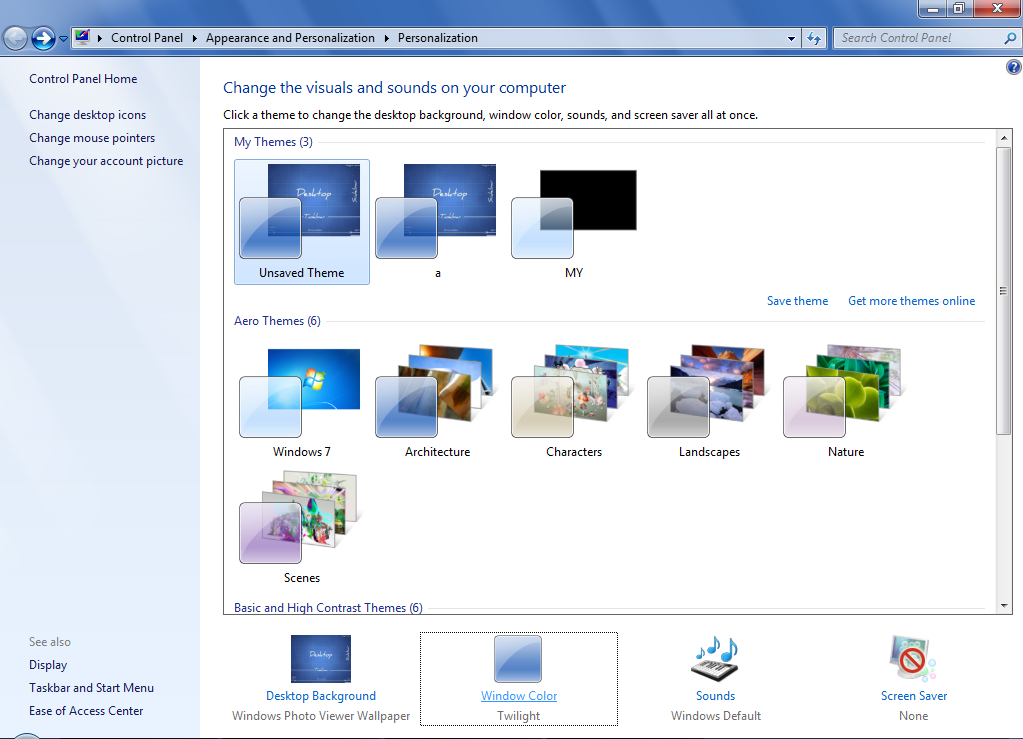Restore down the Personalization window
This screenshot has height=739, width=1023.
[959, 8]
